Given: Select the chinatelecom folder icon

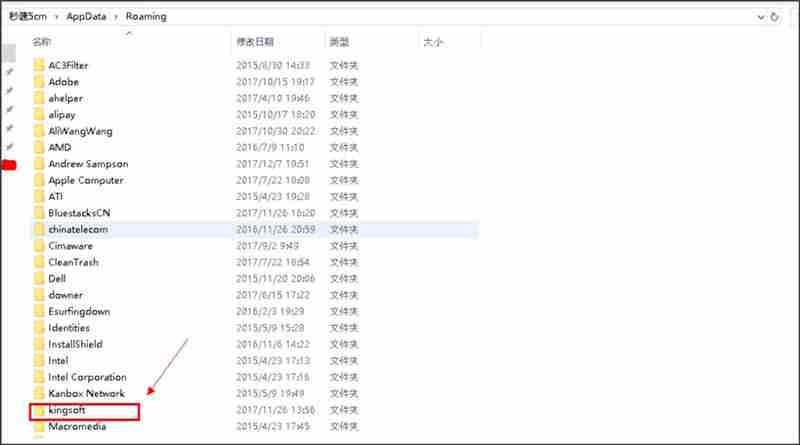Looking at the screenshot, I should [x=39, y=229].
